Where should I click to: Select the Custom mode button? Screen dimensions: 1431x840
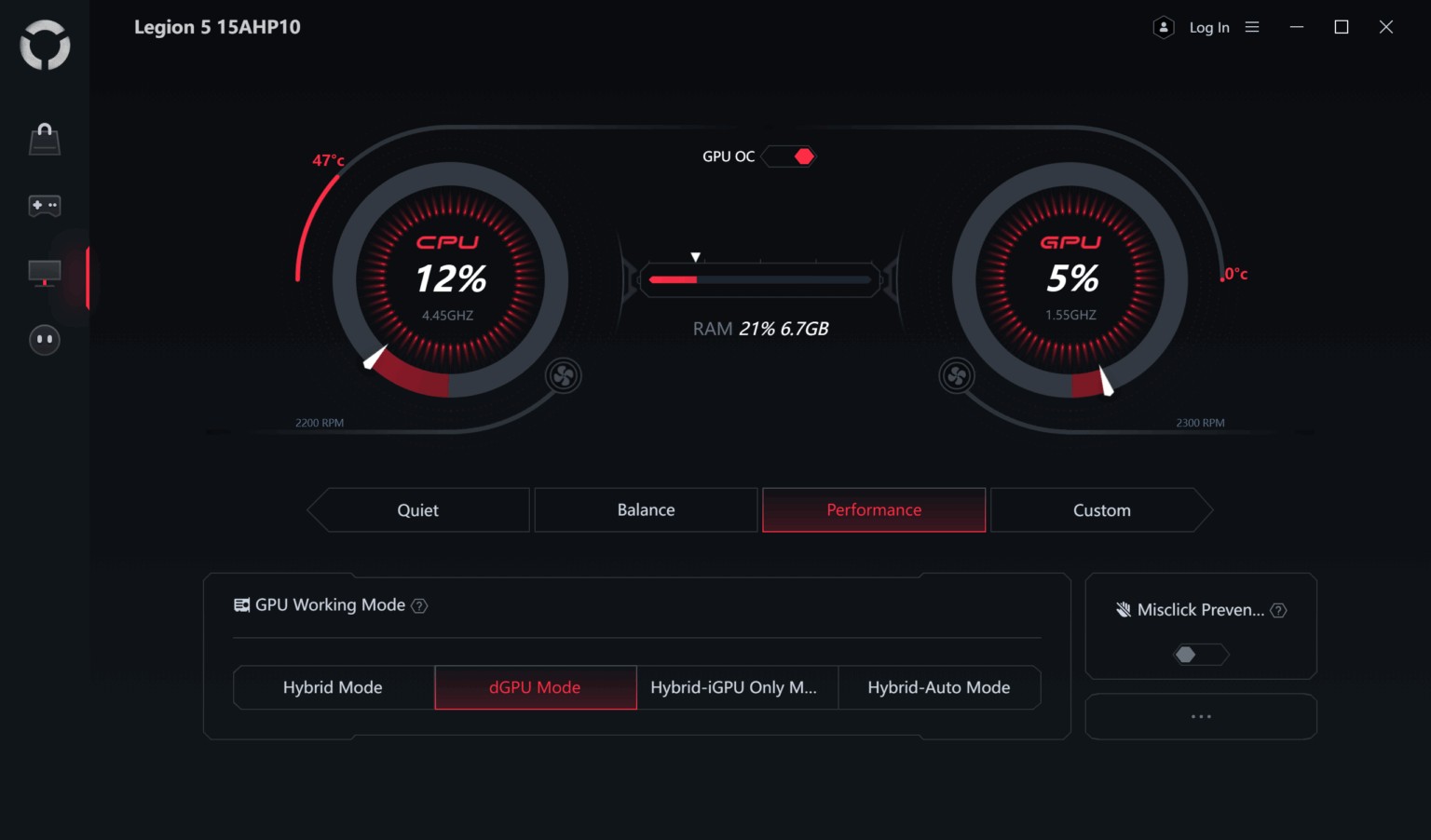[1102, 510]
